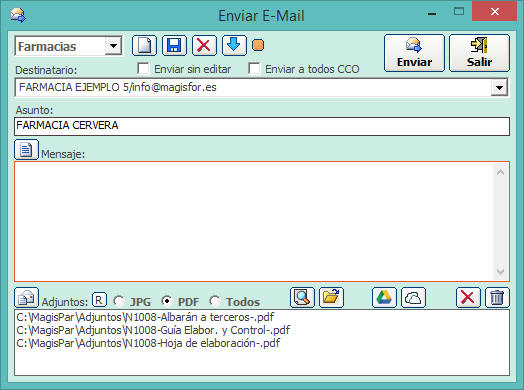Open the Farmacias dropdown list

tap(113, 46)
